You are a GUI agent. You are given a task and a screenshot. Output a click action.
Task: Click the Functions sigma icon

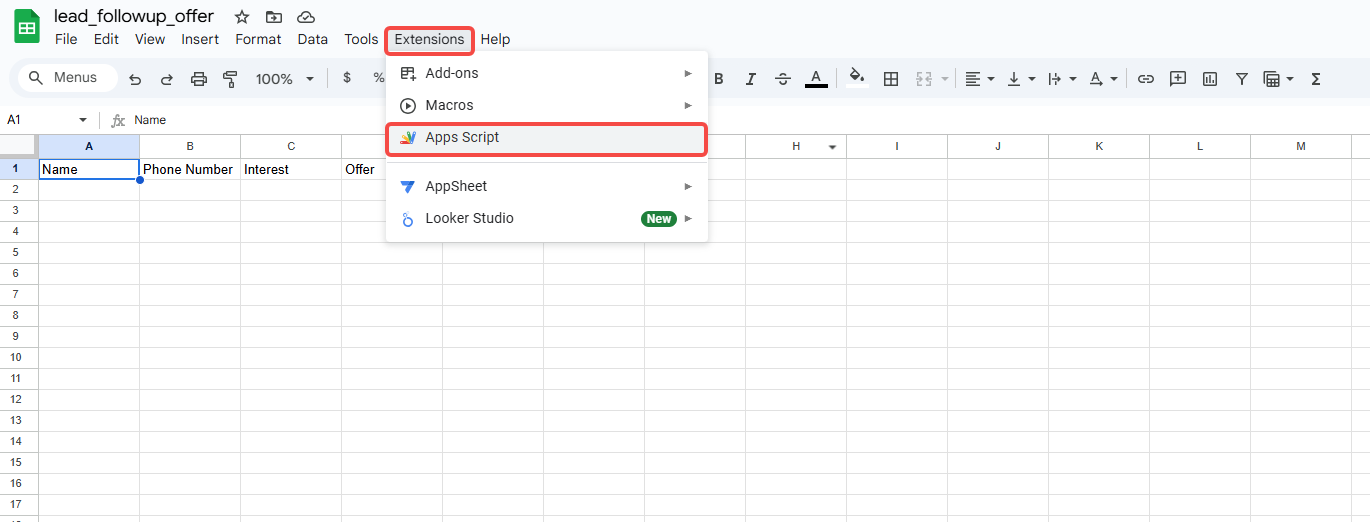point(1316,78)
